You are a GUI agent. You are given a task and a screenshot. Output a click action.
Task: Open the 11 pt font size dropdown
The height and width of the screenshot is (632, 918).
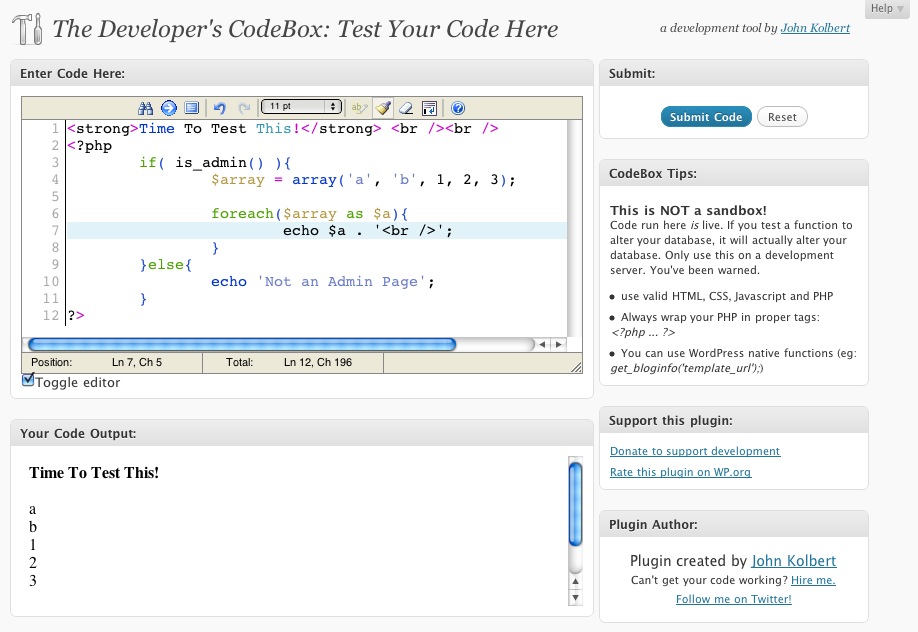301,107
